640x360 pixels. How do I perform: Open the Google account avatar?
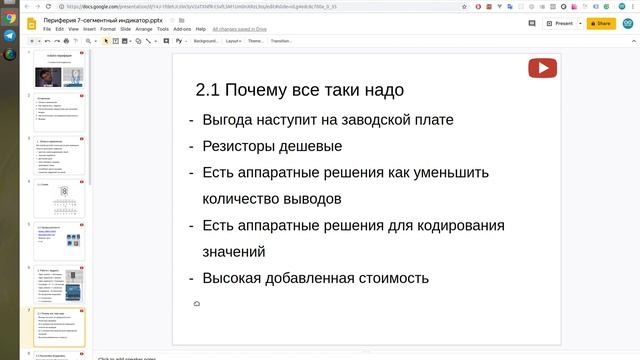[x=628, y=24]
